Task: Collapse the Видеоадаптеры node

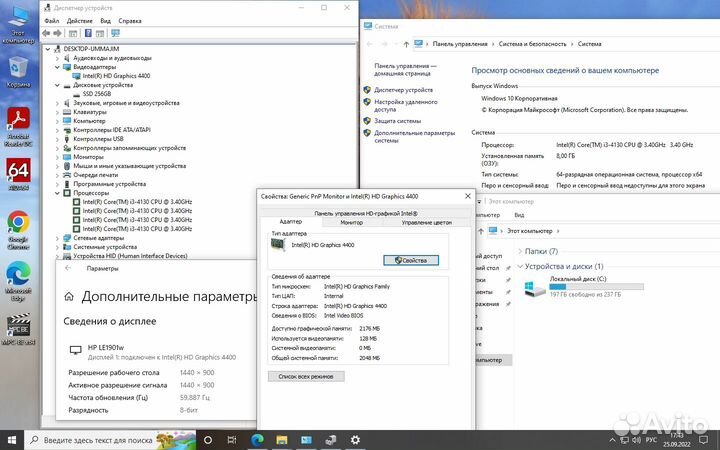Action: coord(57,67)
